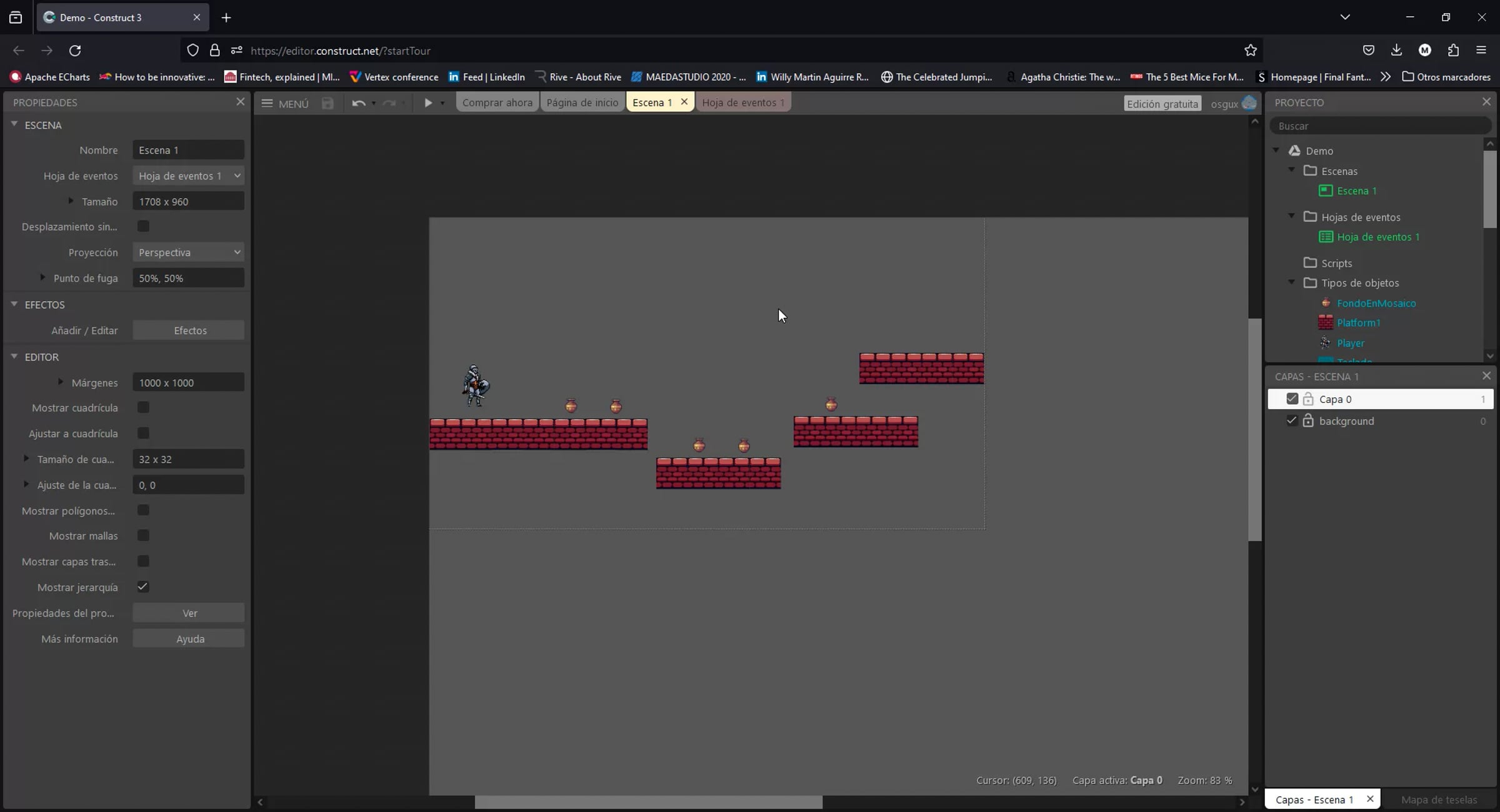Bookmark page with the star icon
Viewport: 1500px width, 812px height.
pyautogui.click(x=1250, y=51)
